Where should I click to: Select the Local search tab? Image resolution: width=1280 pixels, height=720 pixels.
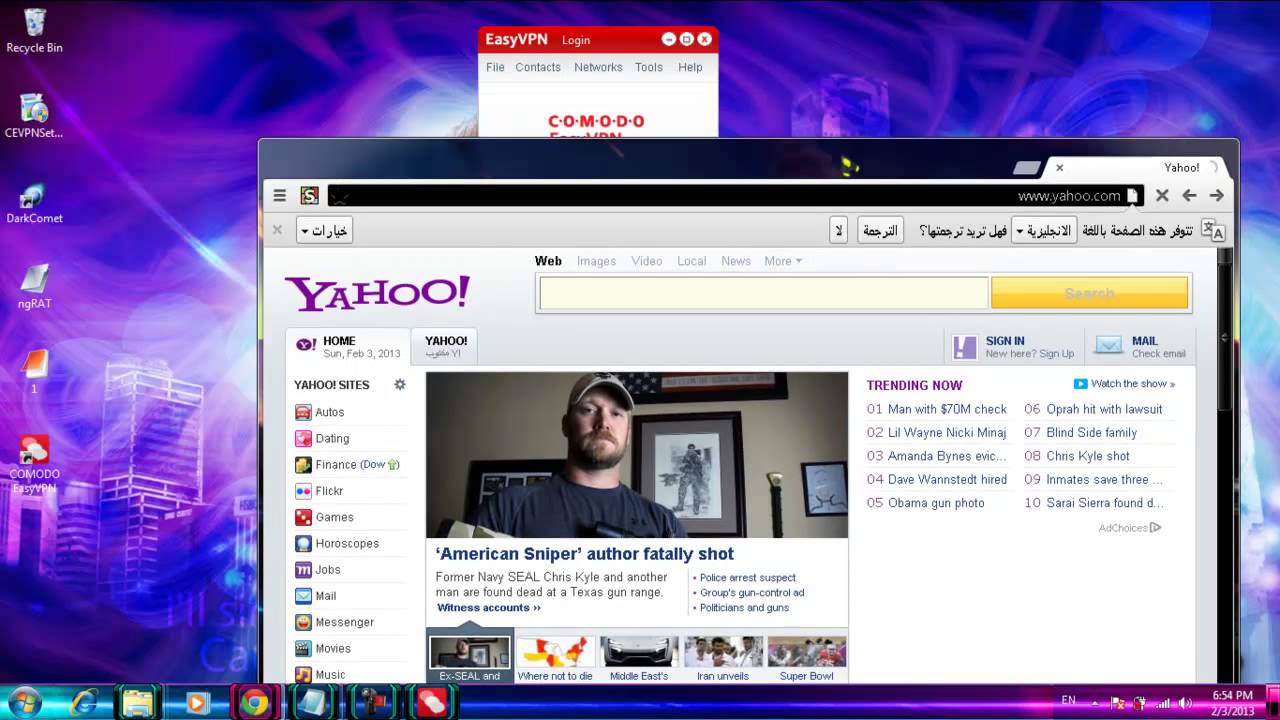pyautogui.click(x=692, y=261)
